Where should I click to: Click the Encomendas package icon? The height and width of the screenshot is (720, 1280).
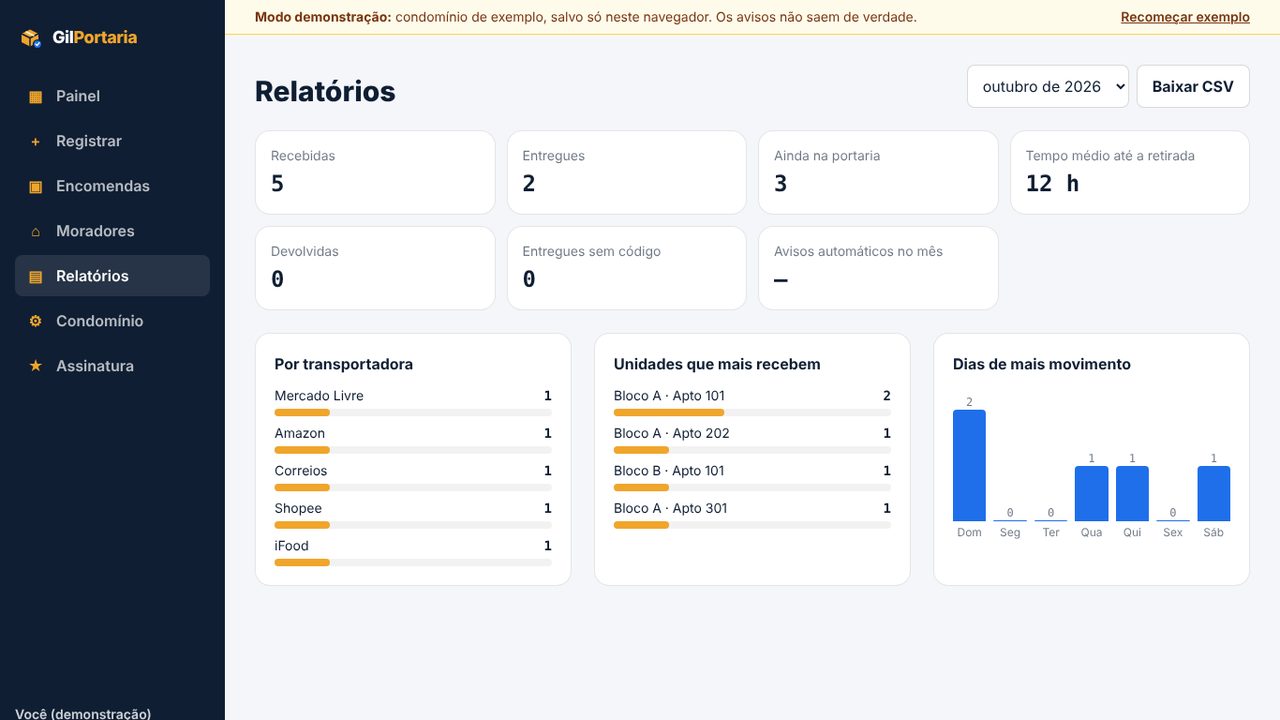coord(36,187)
